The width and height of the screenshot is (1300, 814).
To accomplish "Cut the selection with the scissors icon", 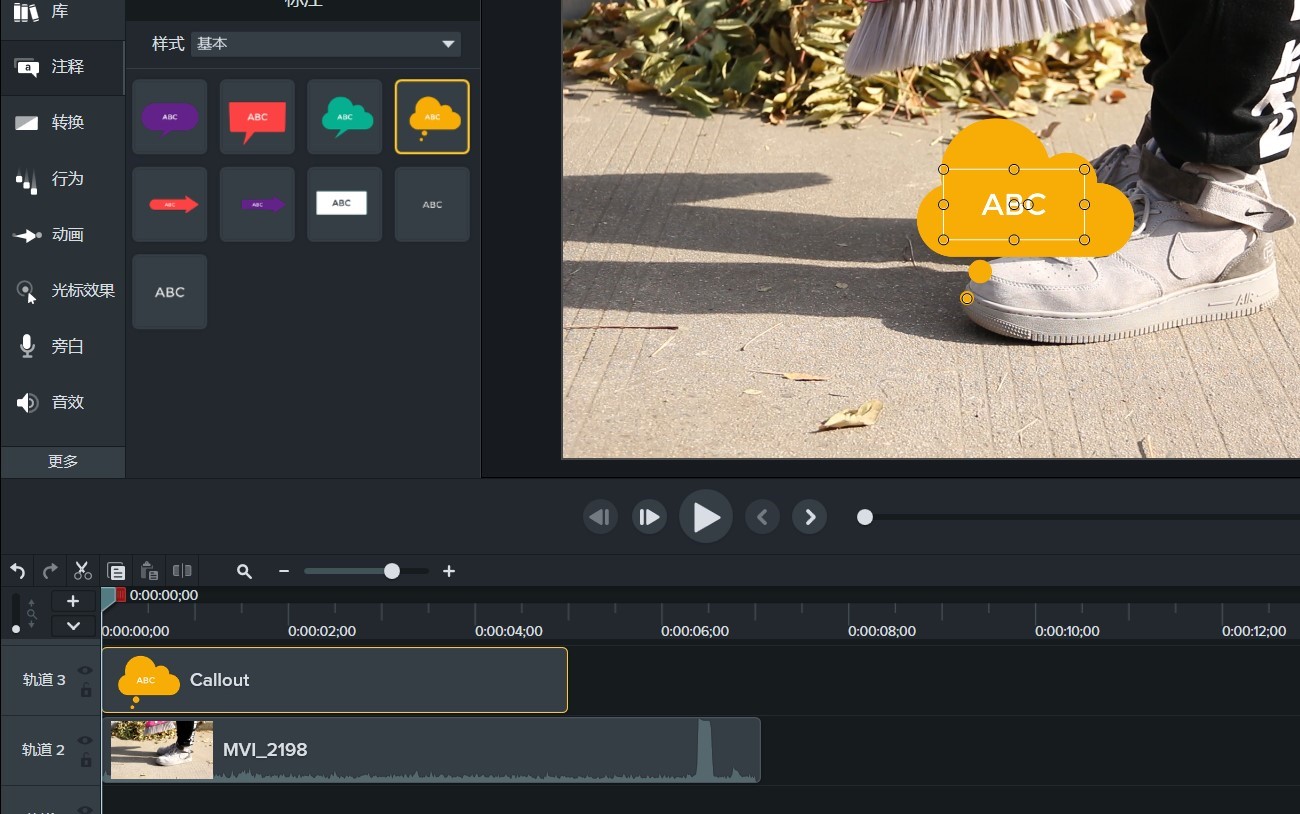I will point(82,570).
